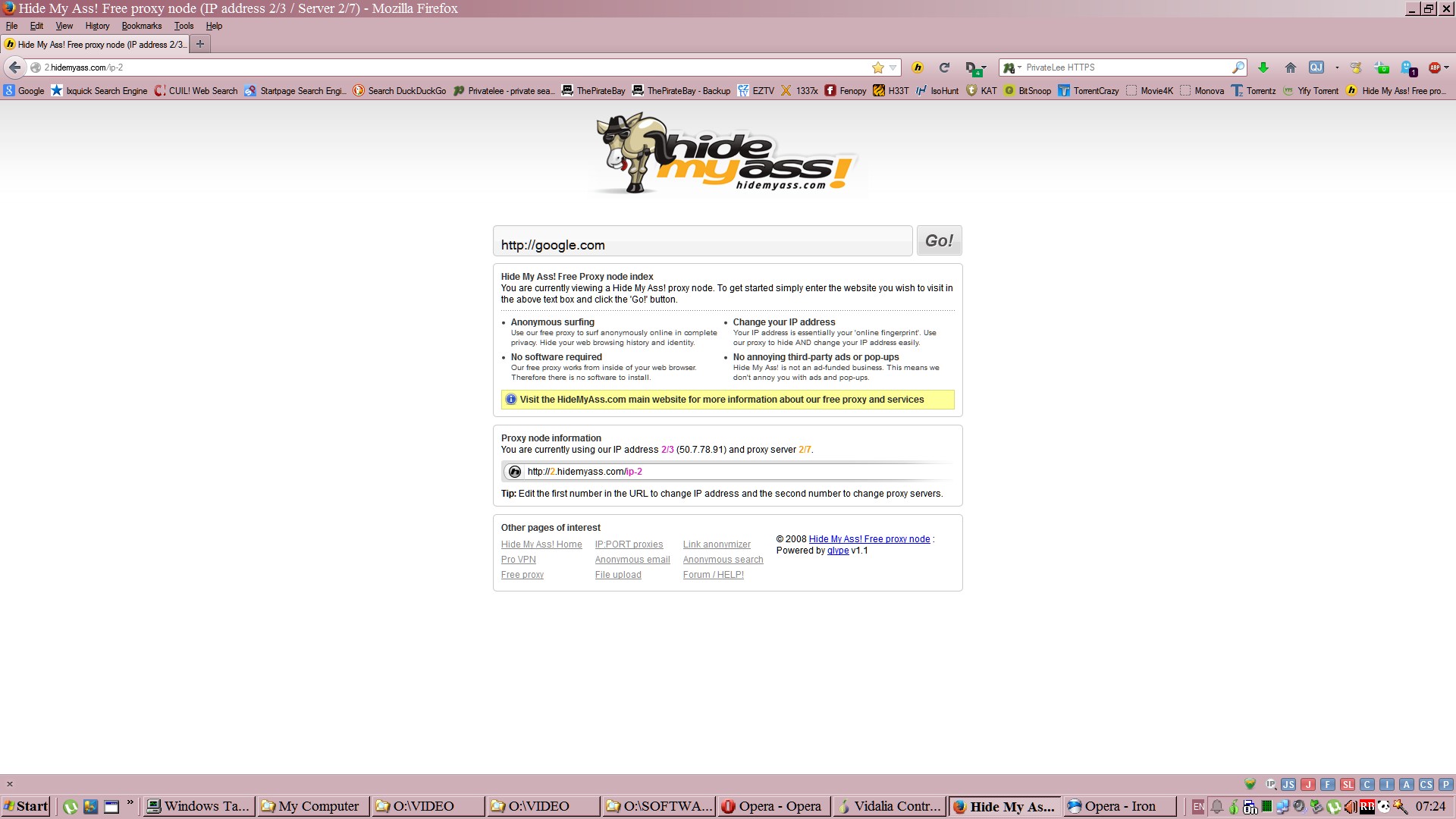Image resolution: width=1456 pixels, height=819 pixels.
Task: Bookmark page with the star icon
Action: coord(878,67)
